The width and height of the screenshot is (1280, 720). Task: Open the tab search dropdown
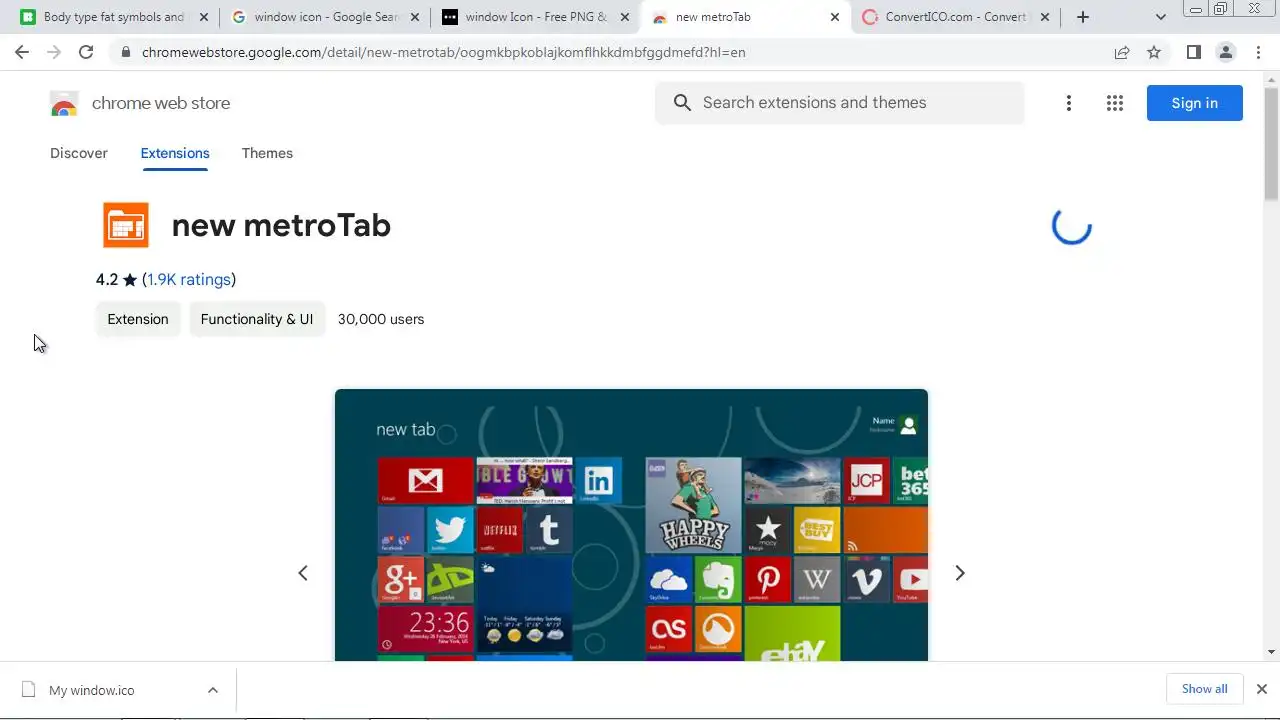[1160, 17]
